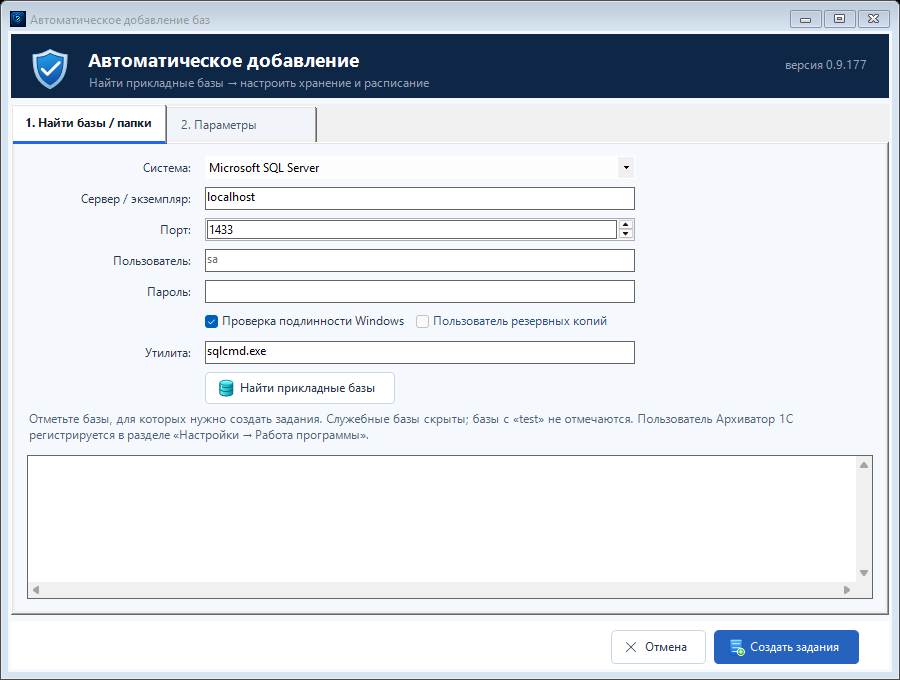Viewport: 900px width, 680px height.
Task: Click the app icon in the title bar
Action: (18, 19)
